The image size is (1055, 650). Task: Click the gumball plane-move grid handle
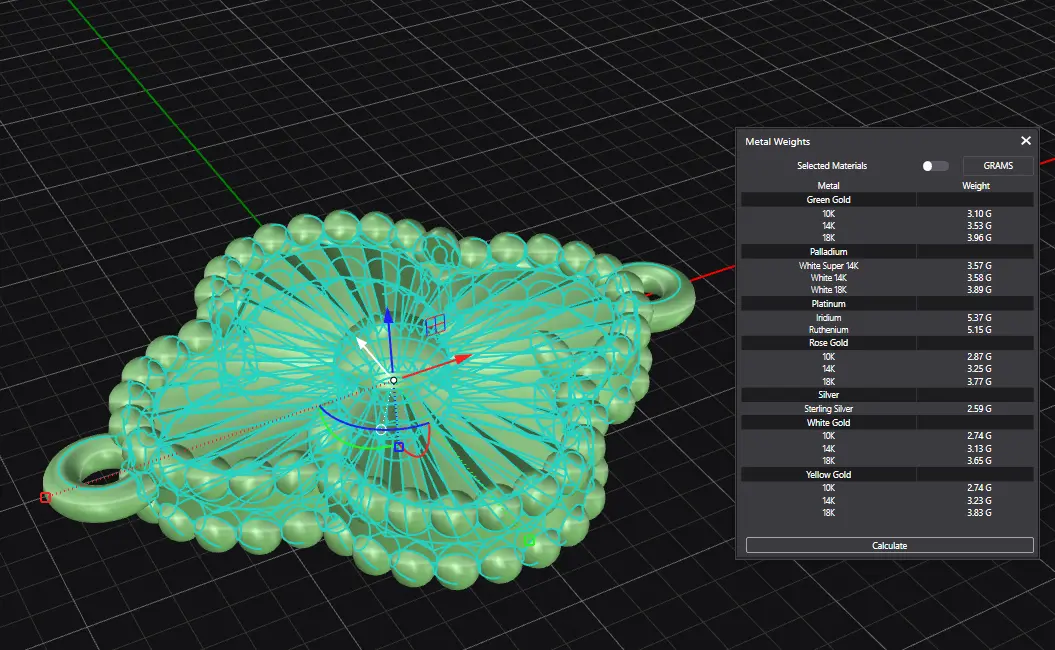[434, 325]
